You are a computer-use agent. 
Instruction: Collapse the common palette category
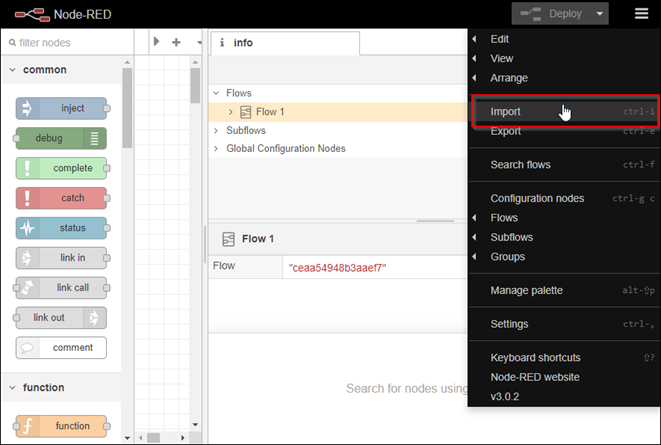[14, 70]
